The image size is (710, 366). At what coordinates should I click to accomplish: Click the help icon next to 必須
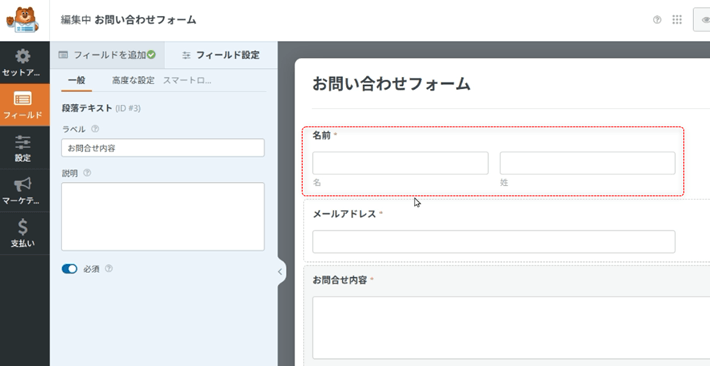(109, 269)
